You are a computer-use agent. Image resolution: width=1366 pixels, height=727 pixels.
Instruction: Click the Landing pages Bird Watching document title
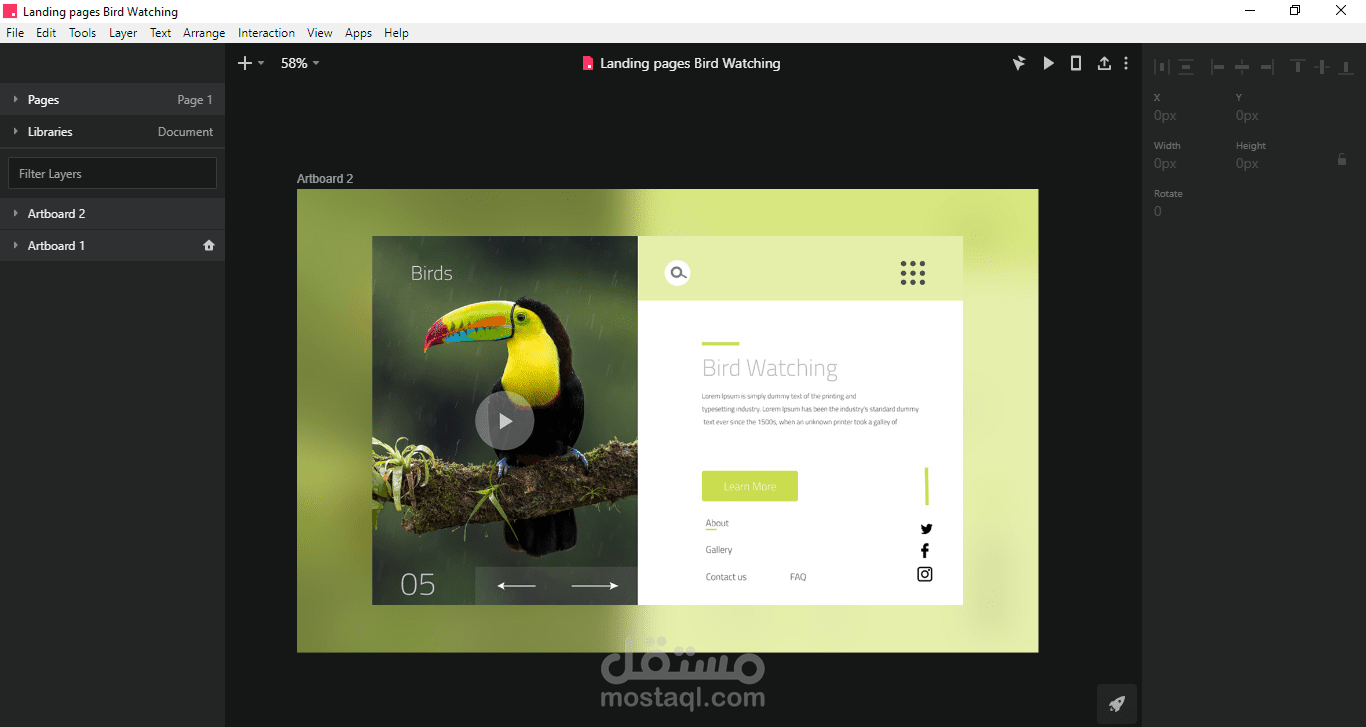[690, 63]
